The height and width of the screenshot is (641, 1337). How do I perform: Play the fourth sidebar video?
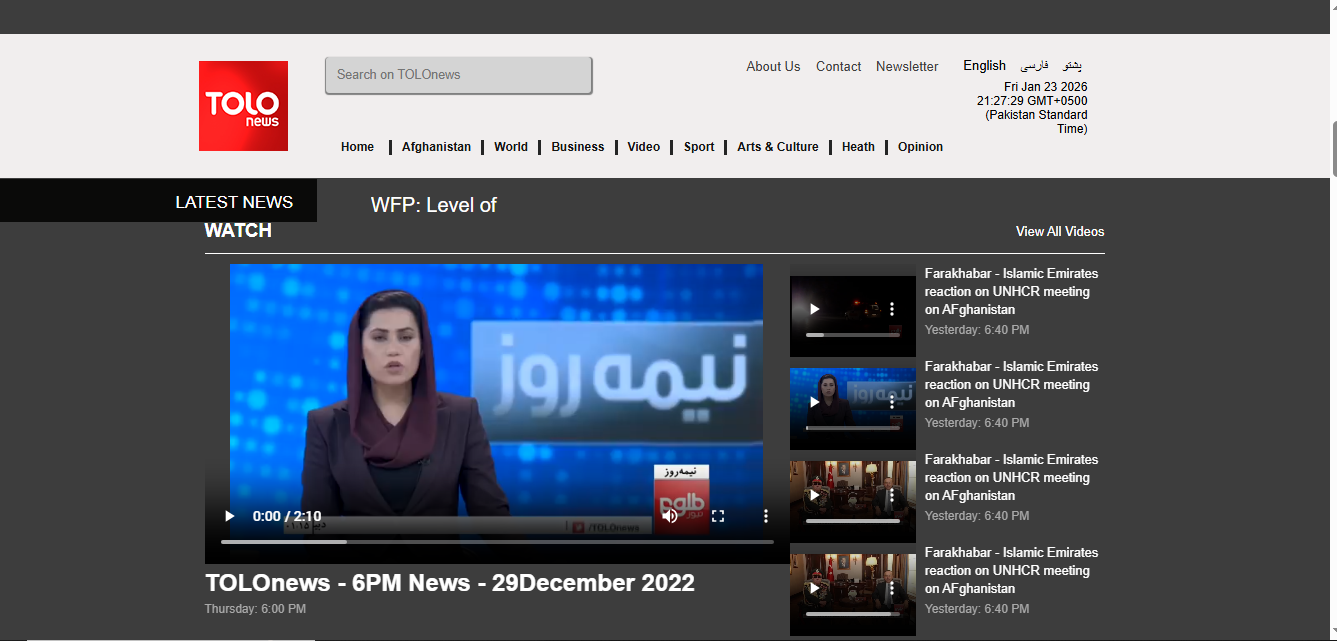tap(814, 589)
